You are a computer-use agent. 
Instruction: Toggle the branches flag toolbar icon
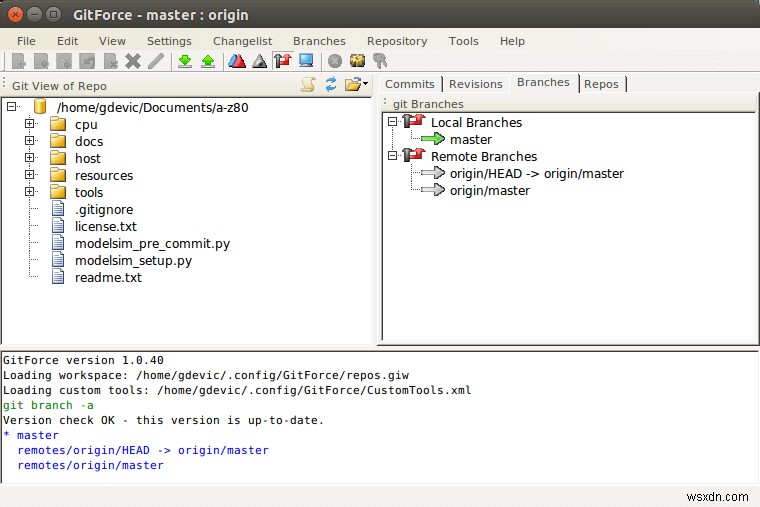click(283, 61)
